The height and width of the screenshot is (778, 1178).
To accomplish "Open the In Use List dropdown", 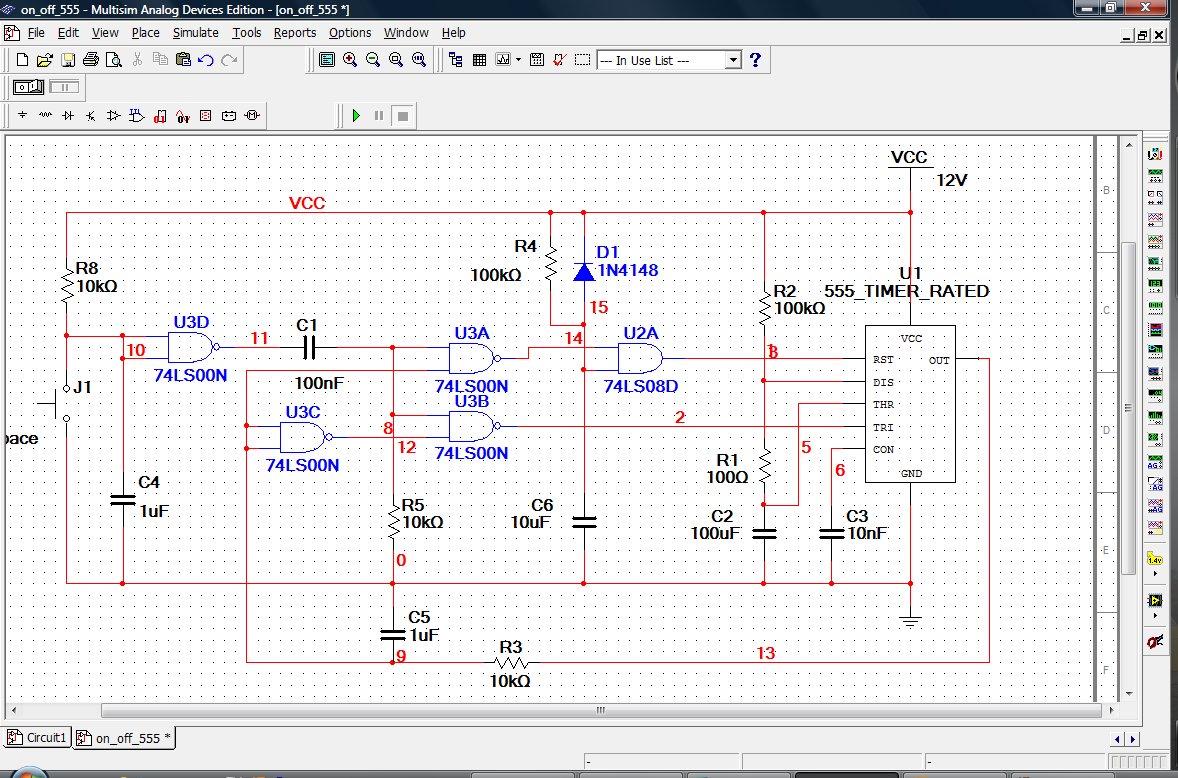I will point(732,60).
